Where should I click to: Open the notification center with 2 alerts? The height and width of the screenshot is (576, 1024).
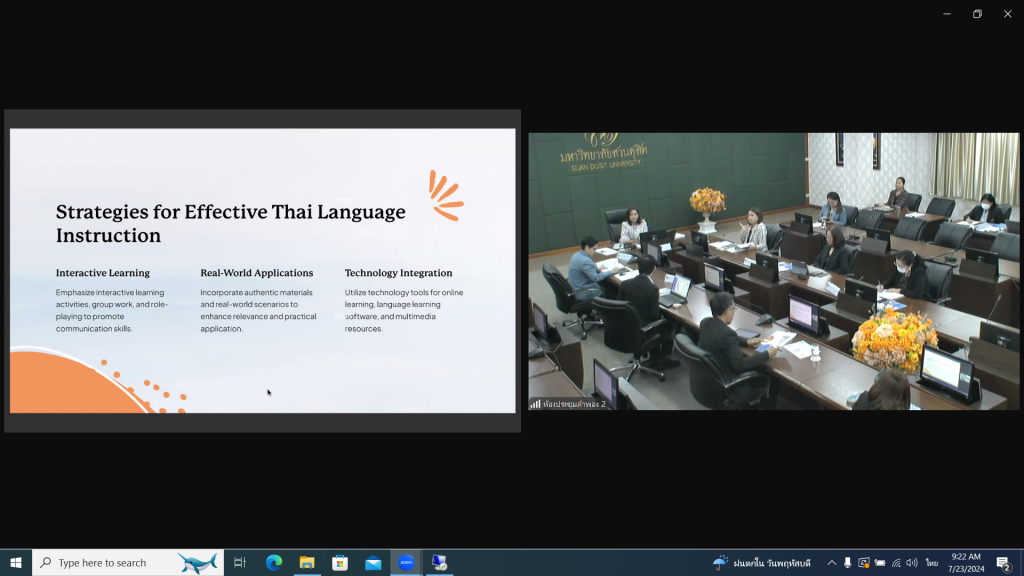(x=1003, y=563)
